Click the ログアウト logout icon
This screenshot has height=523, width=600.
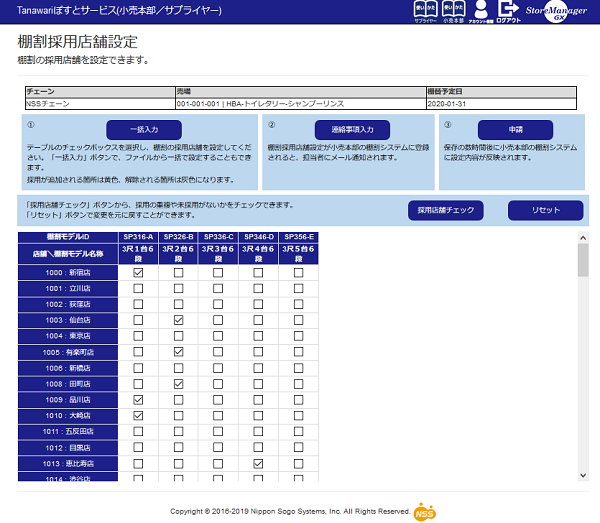(x=508, y=12)
